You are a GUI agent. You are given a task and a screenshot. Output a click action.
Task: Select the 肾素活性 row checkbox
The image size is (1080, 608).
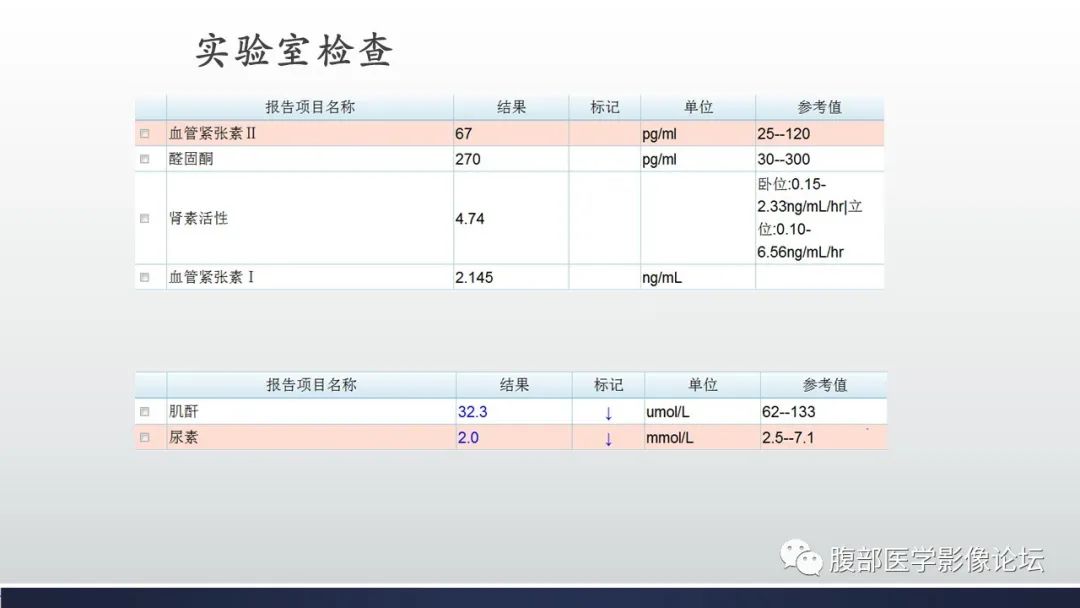point(145,218)
